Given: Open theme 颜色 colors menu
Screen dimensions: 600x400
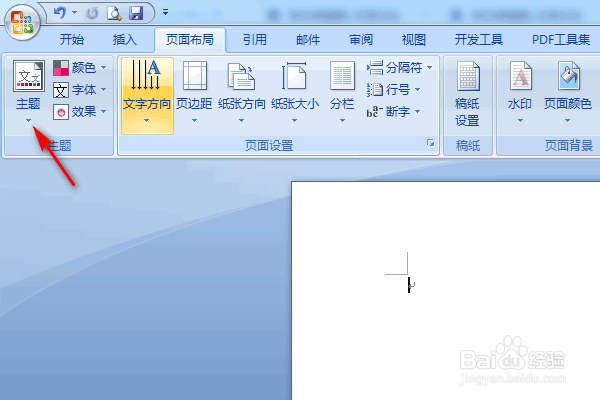Looking at the screenshot, I should [x=80, y=68].
